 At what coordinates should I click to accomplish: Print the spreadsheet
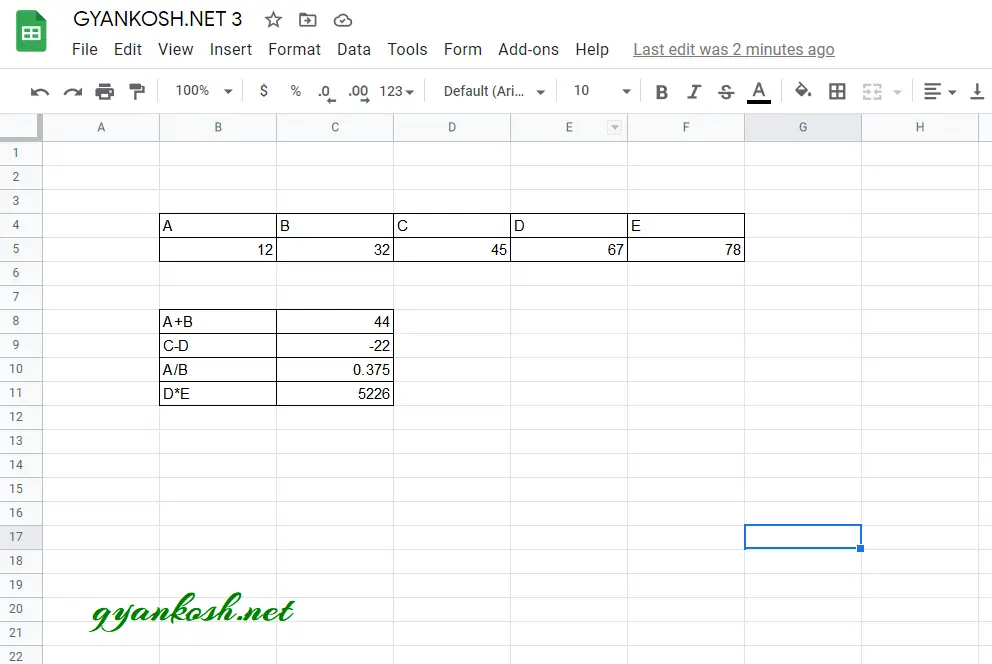(x=105, y=92)
